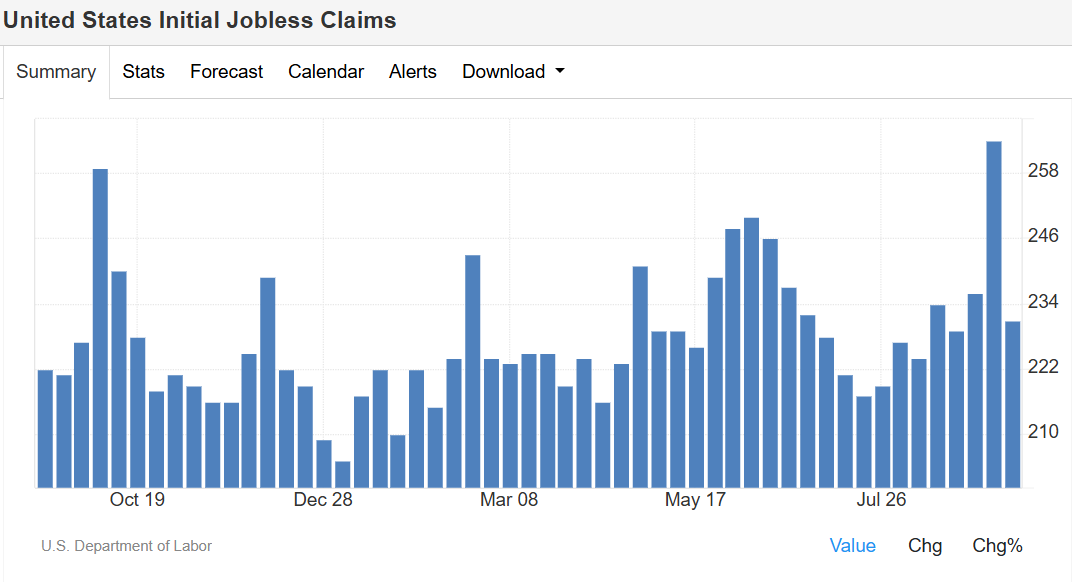The width and height of the screenshot is (1072, 582).
Task: Click the 258 value label on y-axis
Action: [1043, 171]
